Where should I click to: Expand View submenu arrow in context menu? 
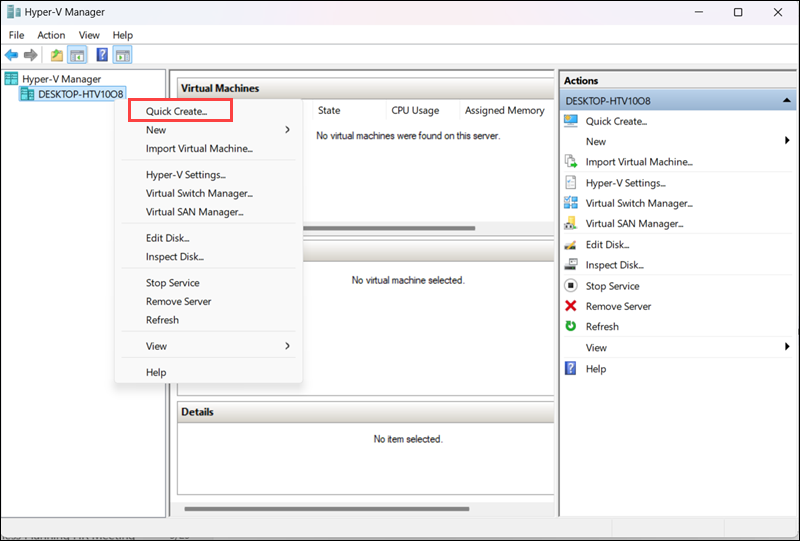pyautogui.click(x=287, y=346)
